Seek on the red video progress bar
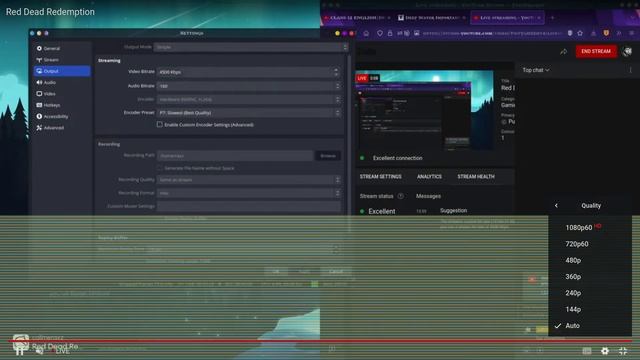Viewport: 640px width, 360px height. [320, 340]
